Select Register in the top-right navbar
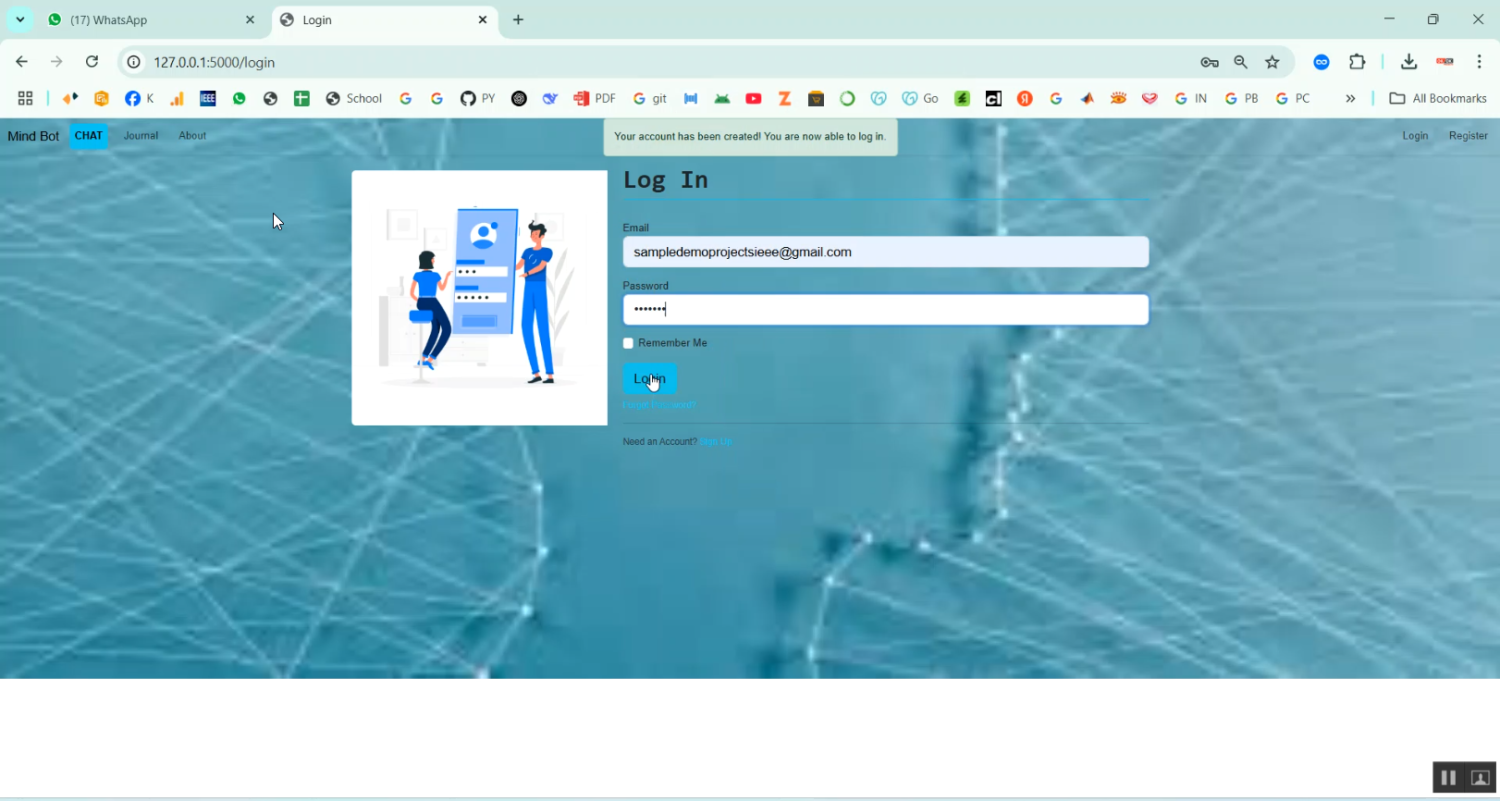This screenshot has height=801, width=1500. coord(1468,136)
